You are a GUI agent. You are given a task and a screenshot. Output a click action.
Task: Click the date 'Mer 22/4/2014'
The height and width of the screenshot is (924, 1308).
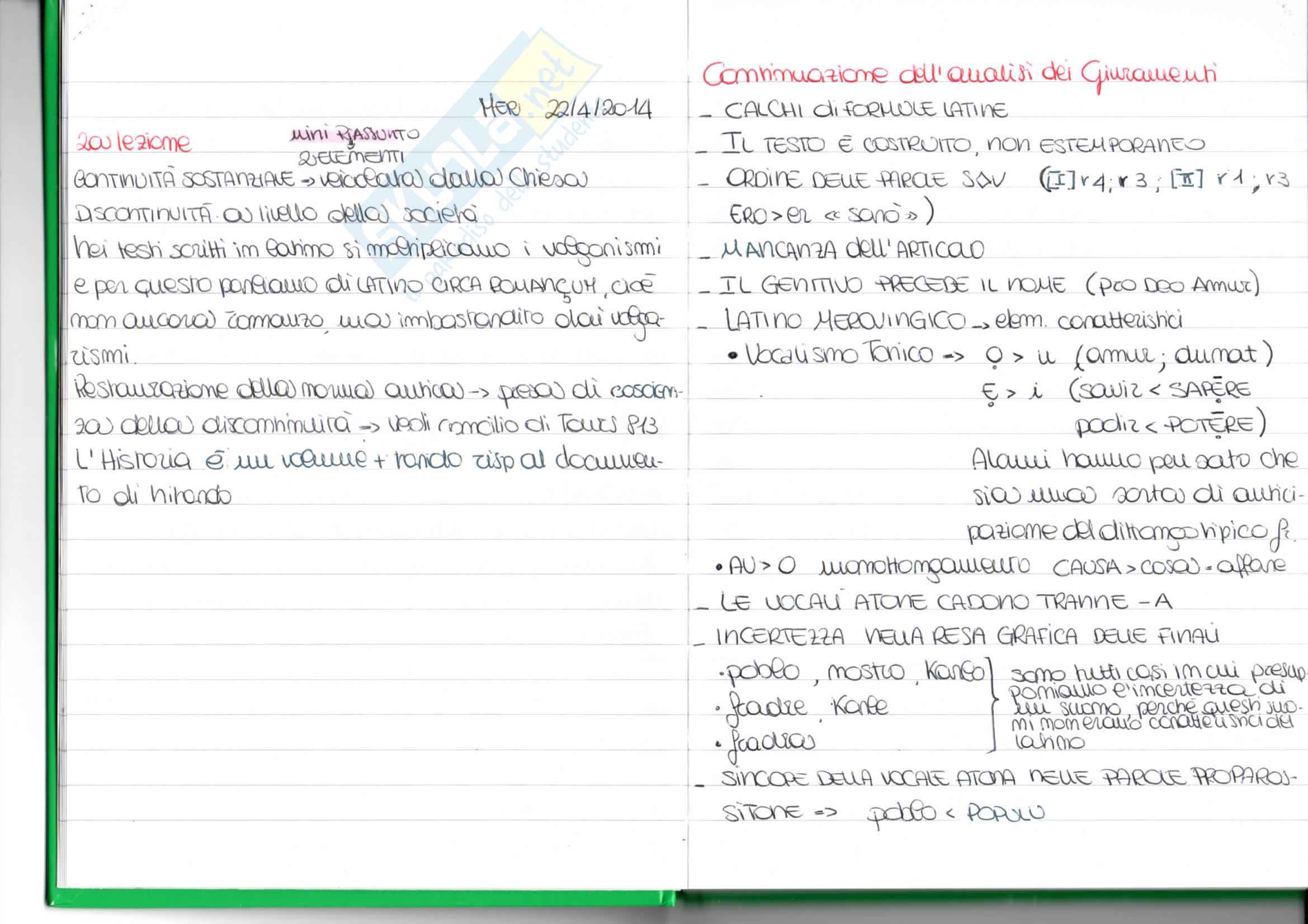[565, 108]
